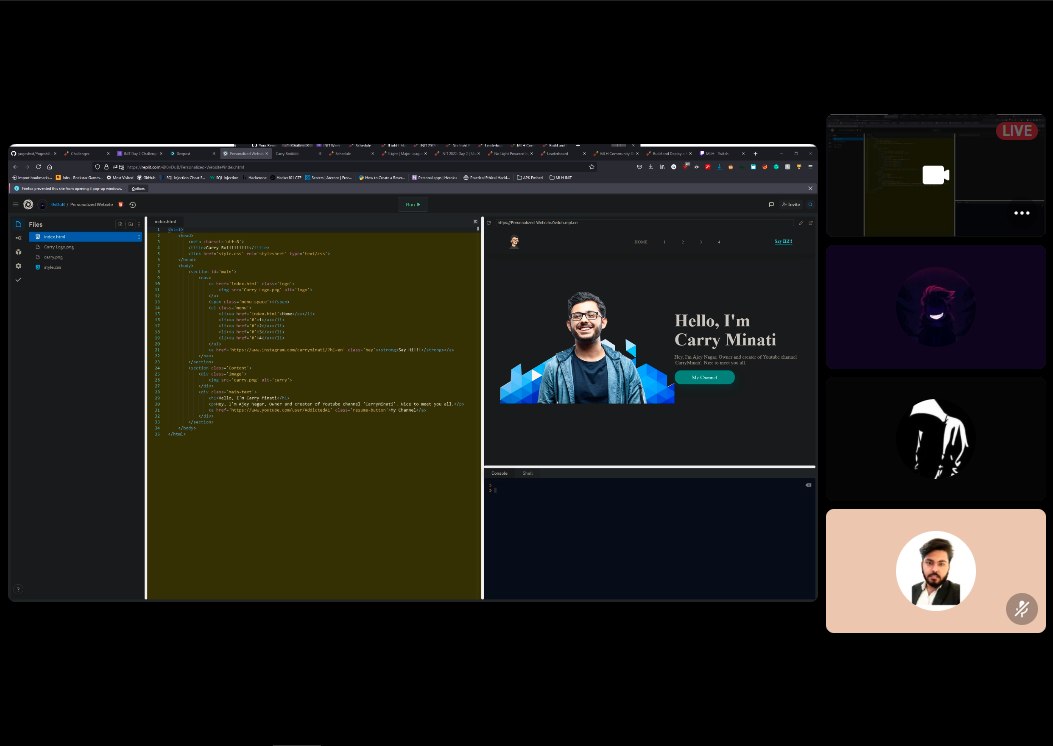1053x746 pixels.
Task: Open the Version control sidebar icon
Action: [x=18, y=238]
